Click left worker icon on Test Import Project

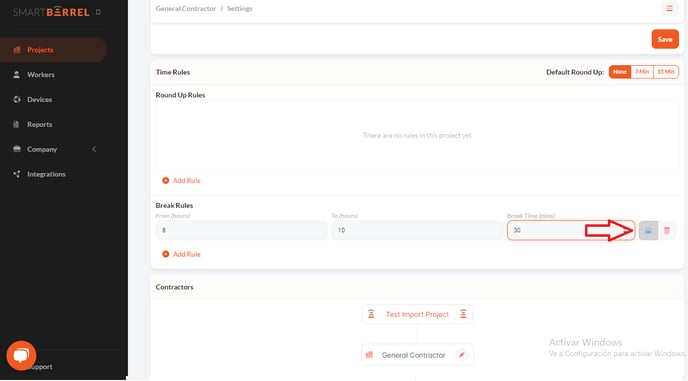371,314
